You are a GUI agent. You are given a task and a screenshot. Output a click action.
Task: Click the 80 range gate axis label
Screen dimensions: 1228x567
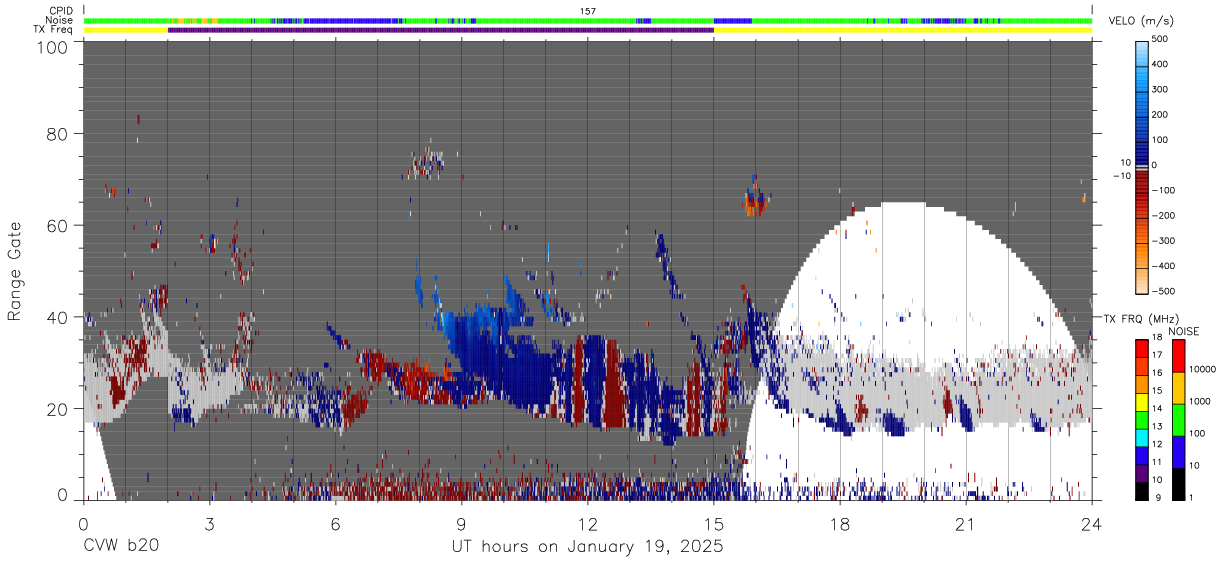[x=57, y=136]
